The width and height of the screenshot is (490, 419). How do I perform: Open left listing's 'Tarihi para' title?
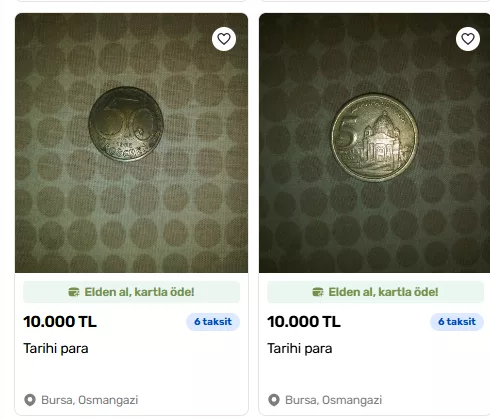coord(56,349)
